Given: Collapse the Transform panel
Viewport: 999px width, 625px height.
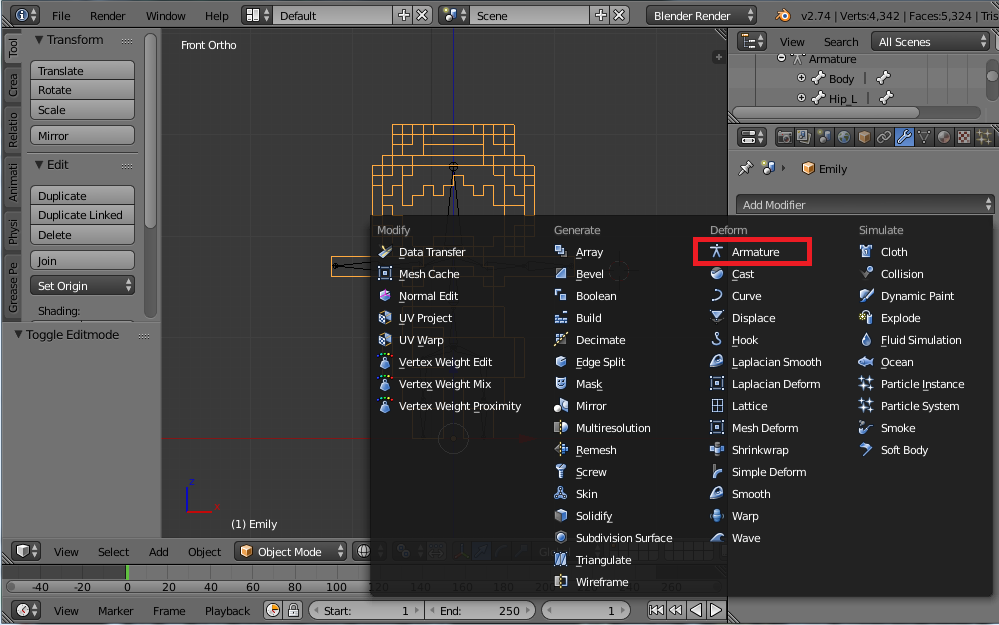Looking at the screenshot, I should click(x=39, y=40).
